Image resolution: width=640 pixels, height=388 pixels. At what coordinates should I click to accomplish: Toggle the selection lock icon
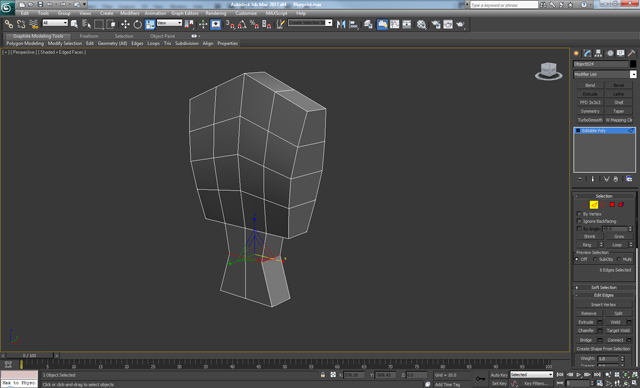click(x=323, y=375)
